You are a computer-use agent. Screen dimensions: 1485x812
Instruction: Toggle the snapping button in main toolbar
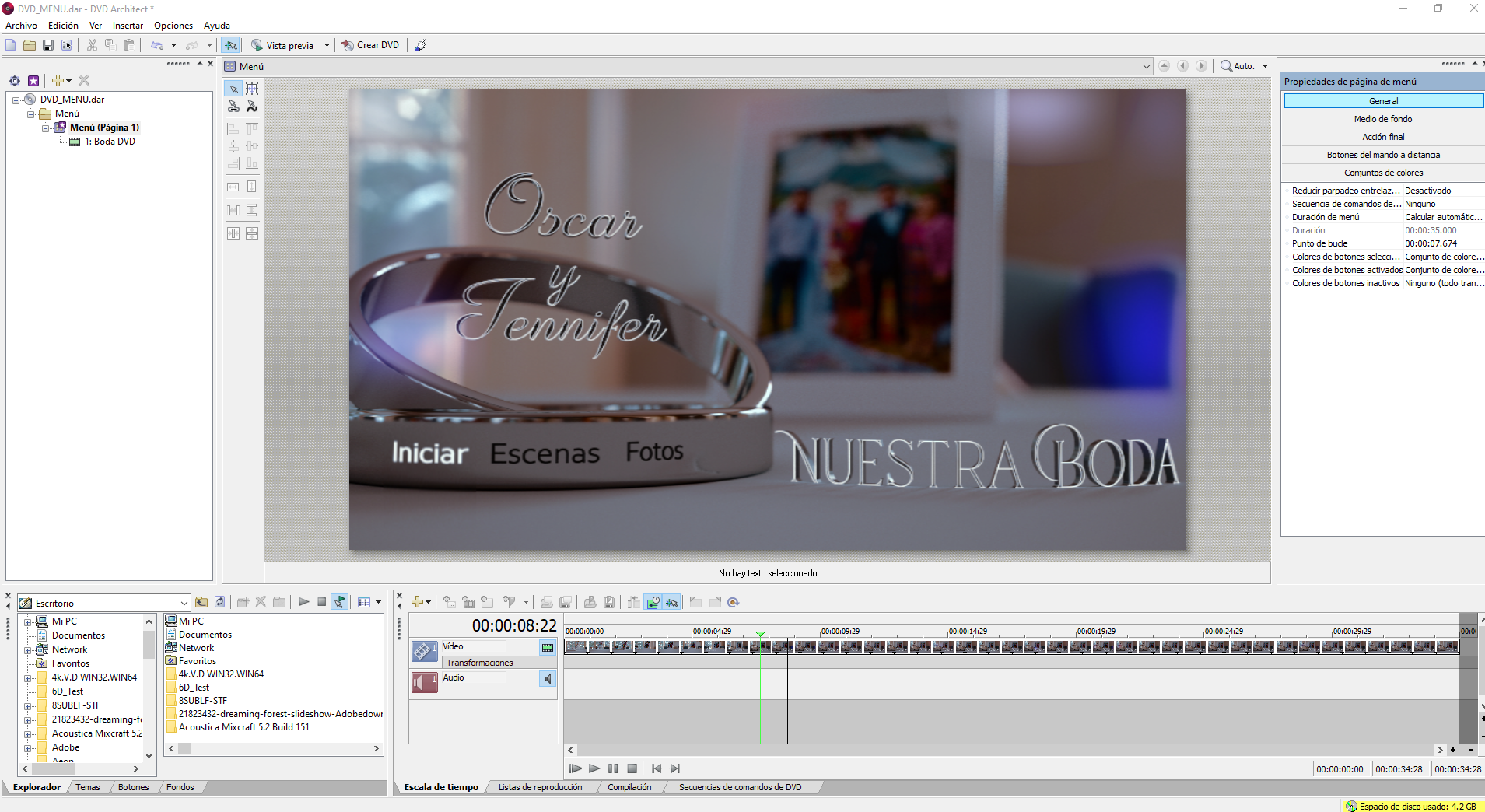(x=230, y=45)
